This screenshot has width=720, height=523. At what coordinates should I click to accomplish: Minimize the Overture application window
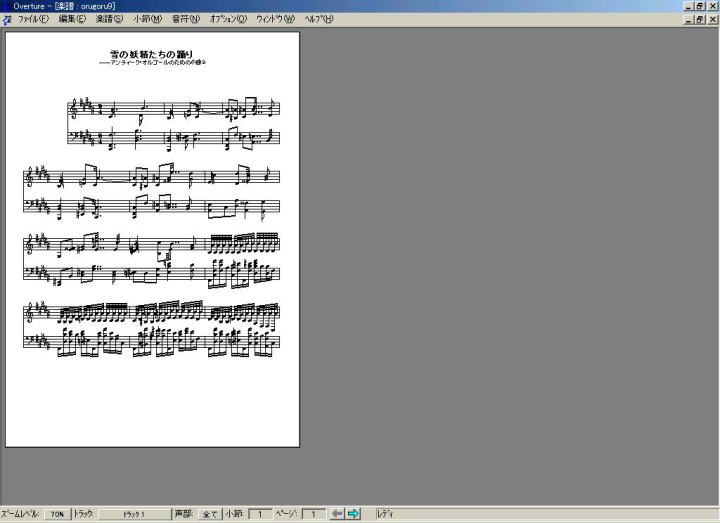688,6
